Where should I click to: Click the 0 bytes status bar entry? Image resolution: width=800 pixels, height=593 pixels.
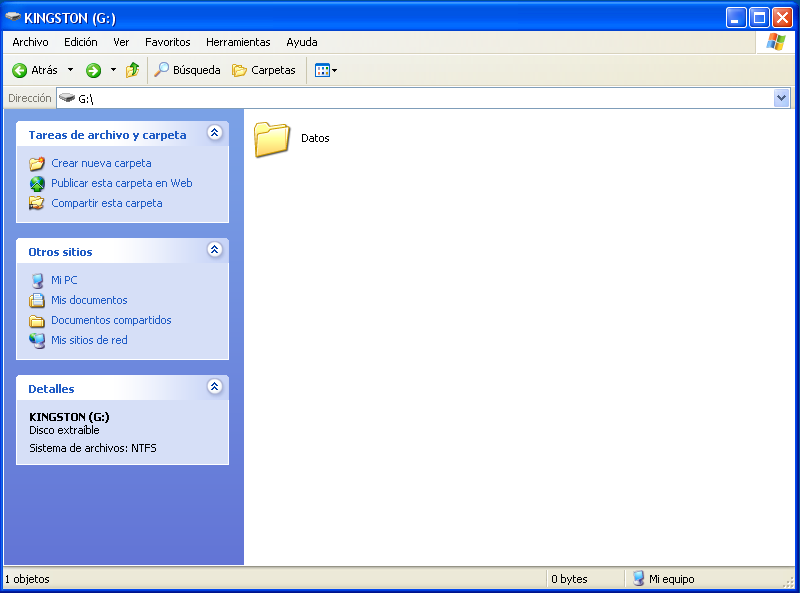[x=569, y=579]
